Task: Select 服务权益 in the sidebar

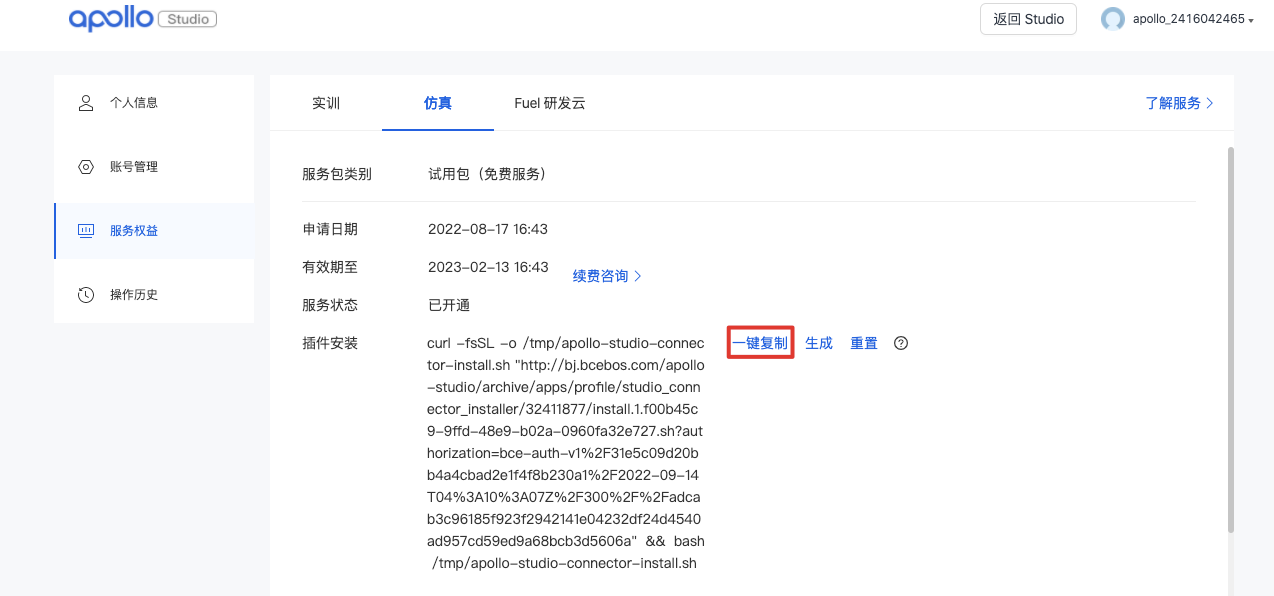Action: tap(154, 231)
